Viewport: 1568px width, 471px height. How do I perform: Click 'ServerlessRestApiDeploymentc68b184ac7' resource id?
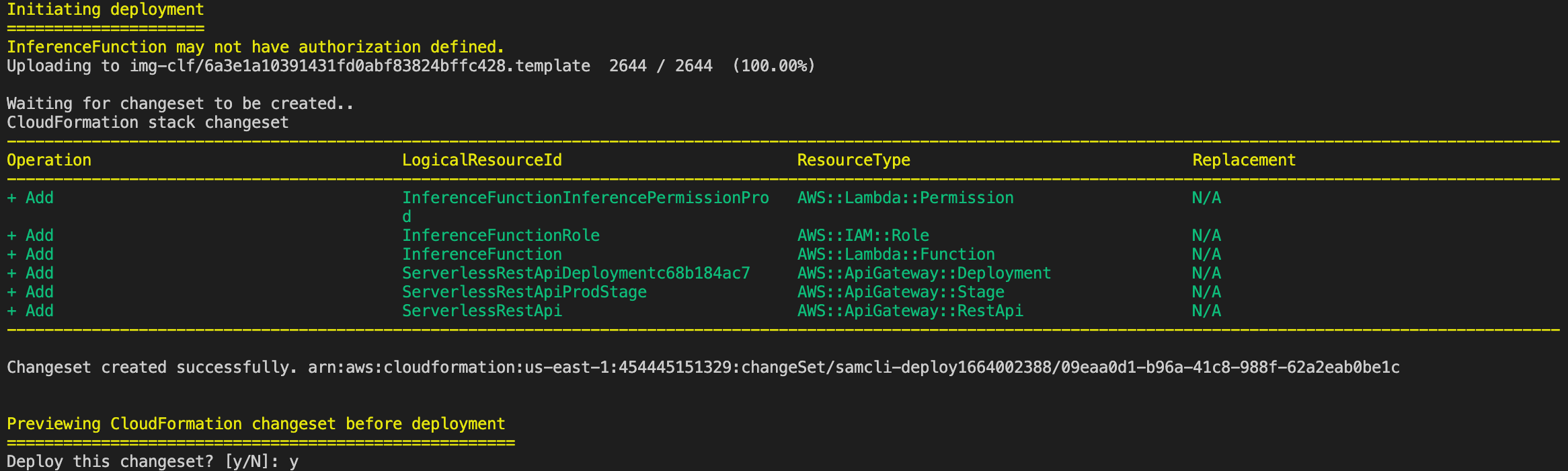[x=576, y=273]
